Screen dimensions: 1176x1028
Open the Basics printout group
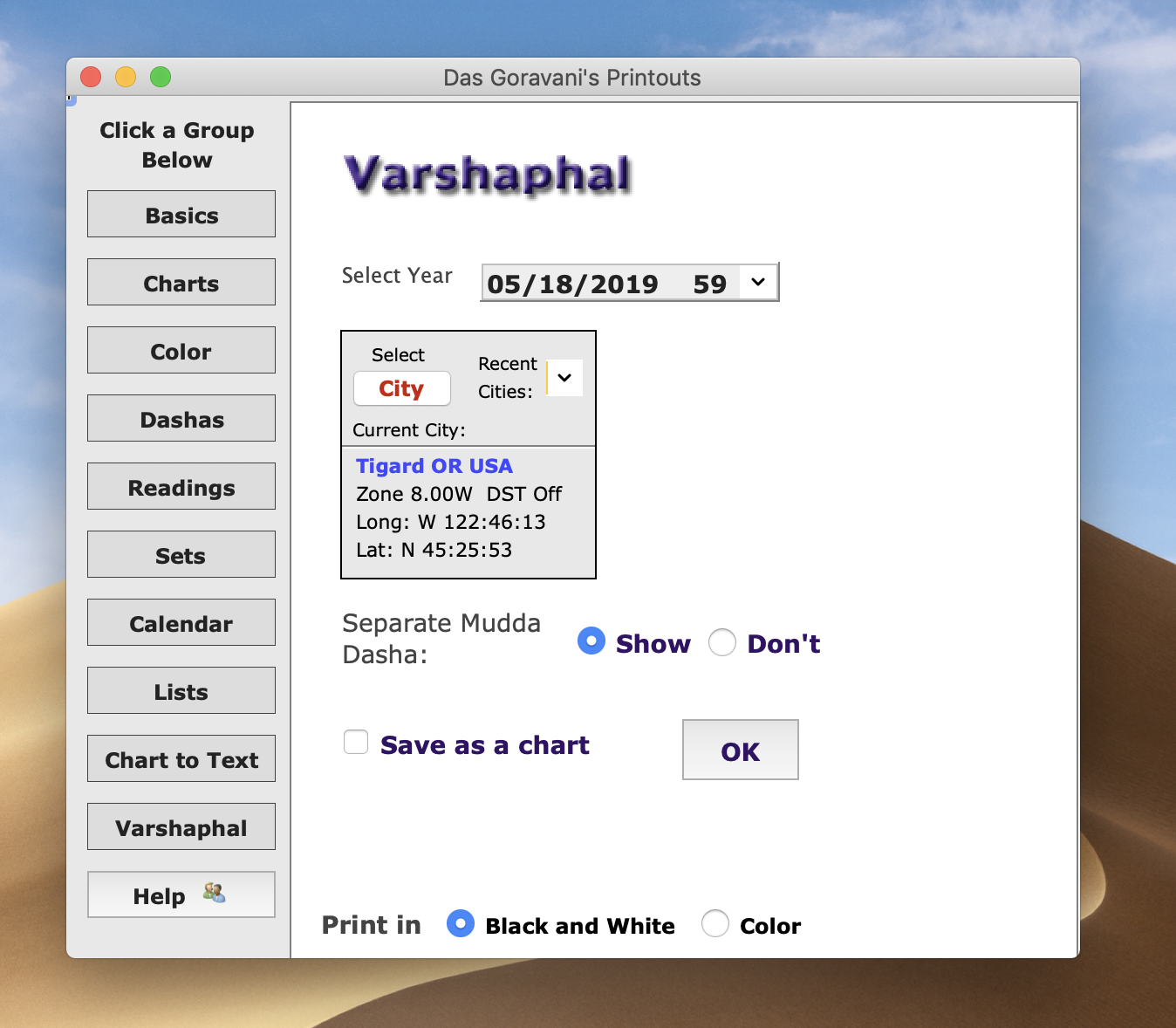[181, 215]
